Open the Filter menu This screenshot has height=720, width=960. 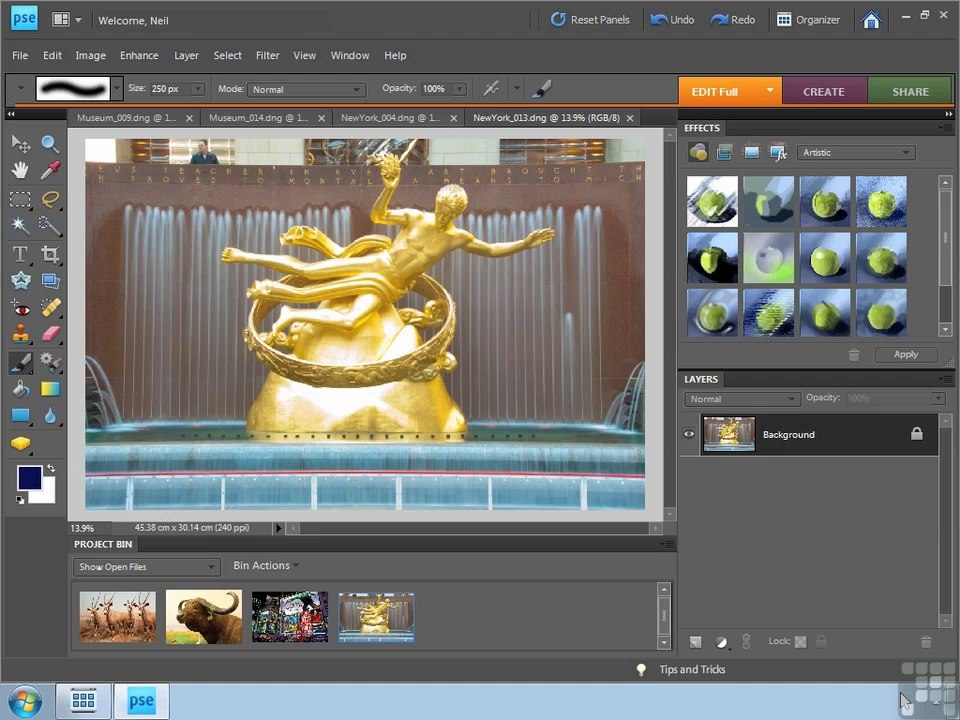tap(268, 55)
